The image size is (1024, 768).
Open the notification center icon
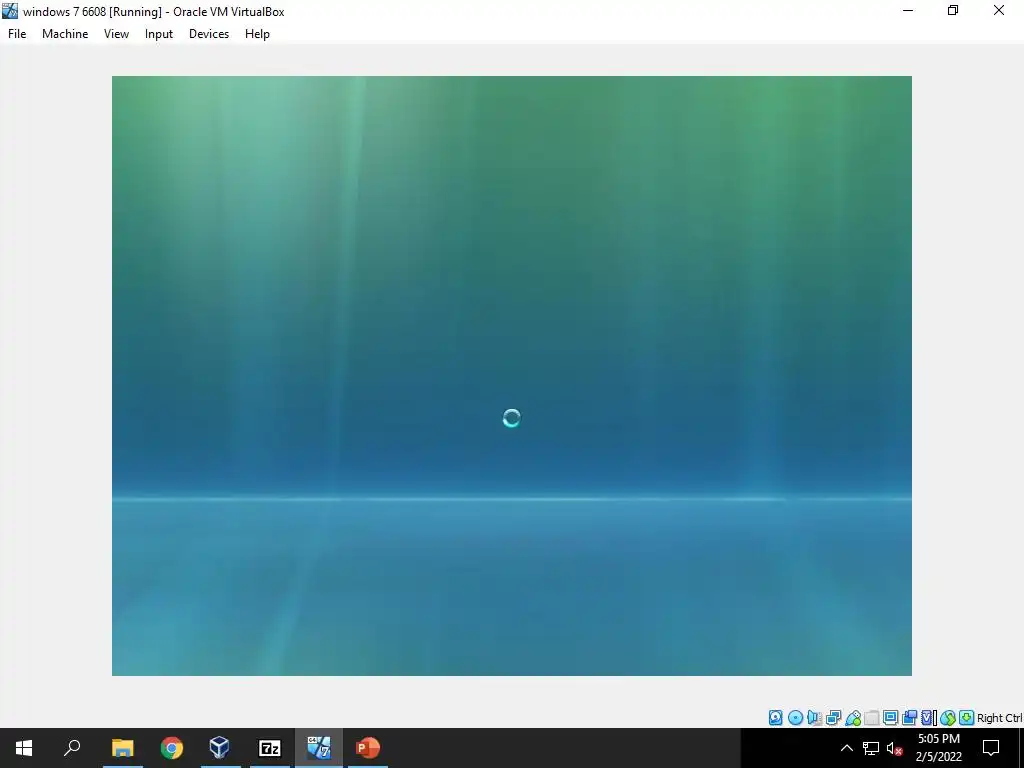click(991, 748)
